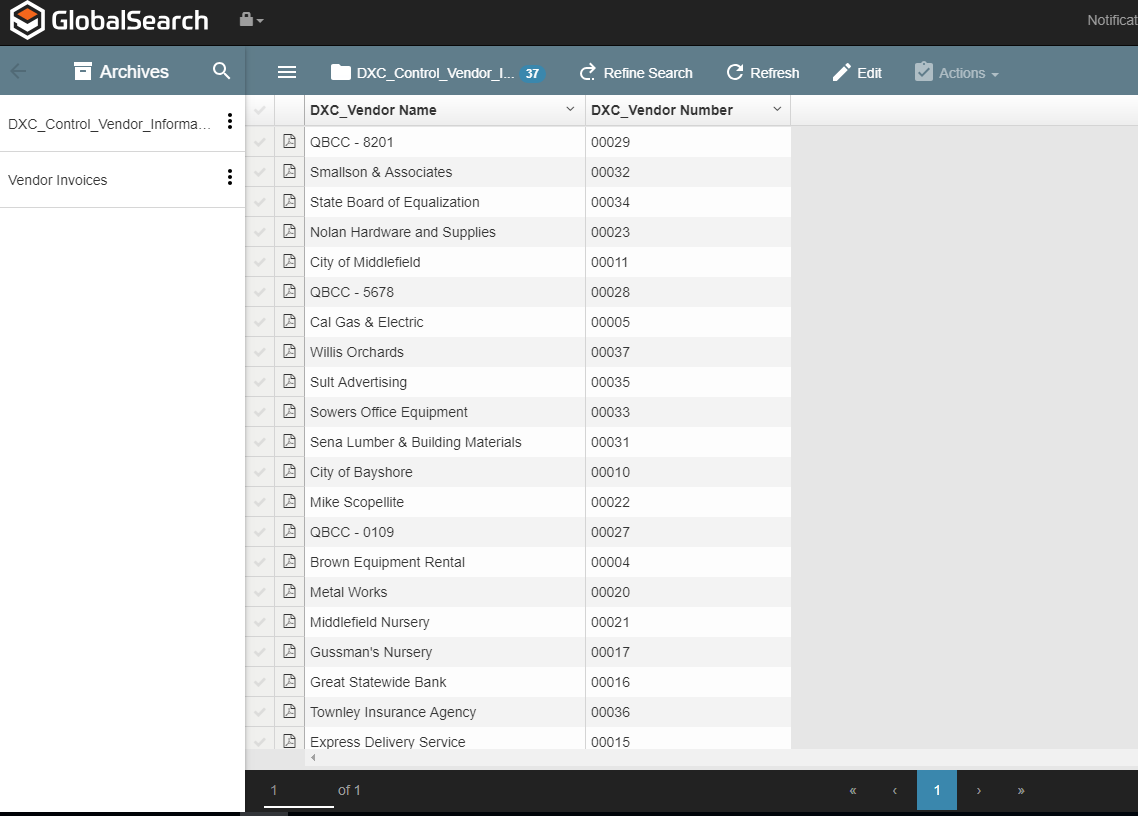Toggle the select-all checkmark in table header
This screenshot has width=1138, height=816.
click(260, 110)
